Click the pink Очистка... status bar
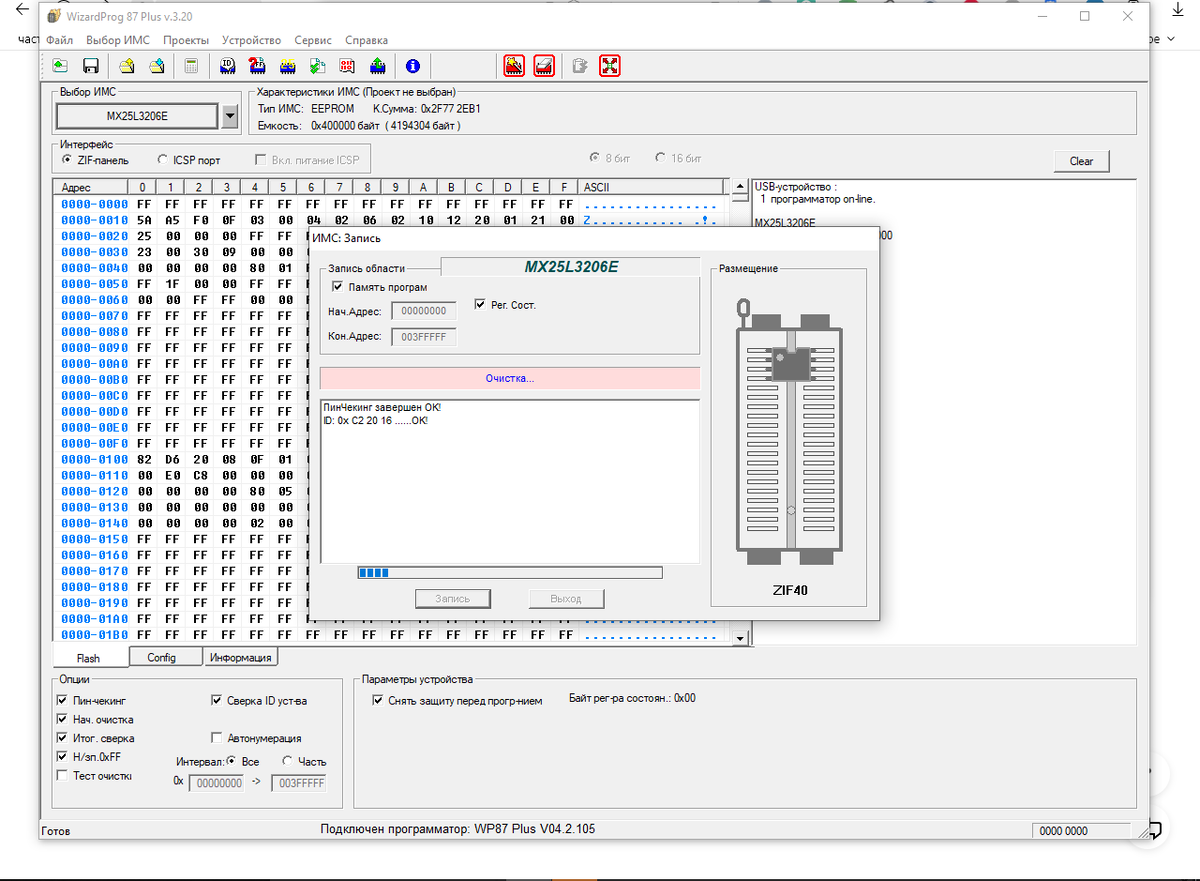This screenshot has width=1200, height=881. click(509, 378)
